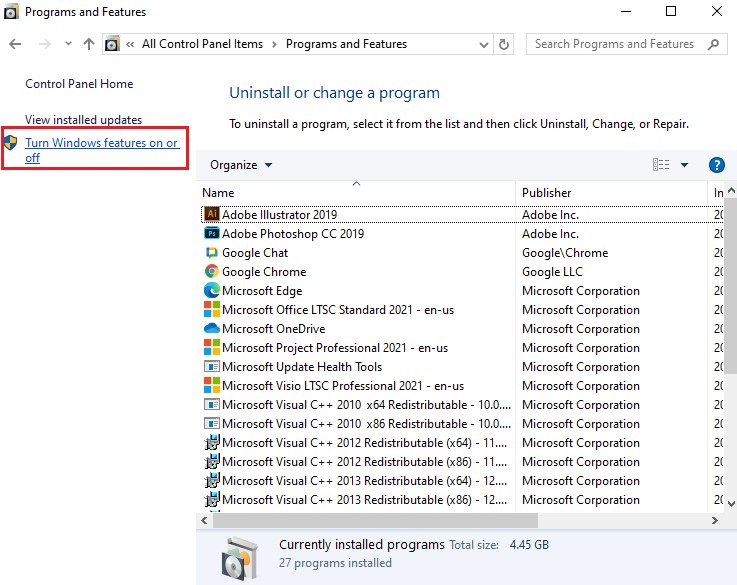Click the search magnifier icon

713,44
